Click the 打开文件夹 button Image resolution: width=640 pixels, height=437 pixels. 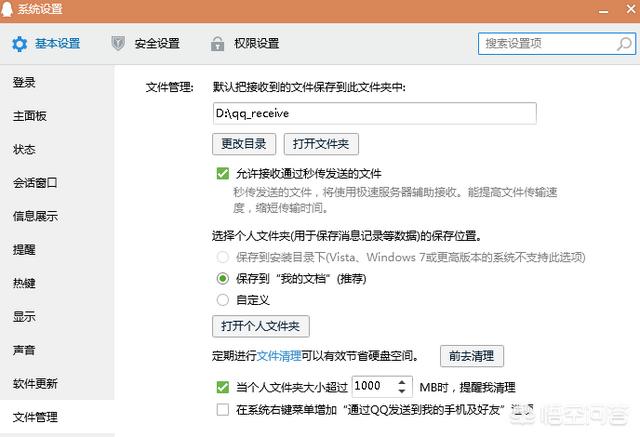(x=321, y=144)
